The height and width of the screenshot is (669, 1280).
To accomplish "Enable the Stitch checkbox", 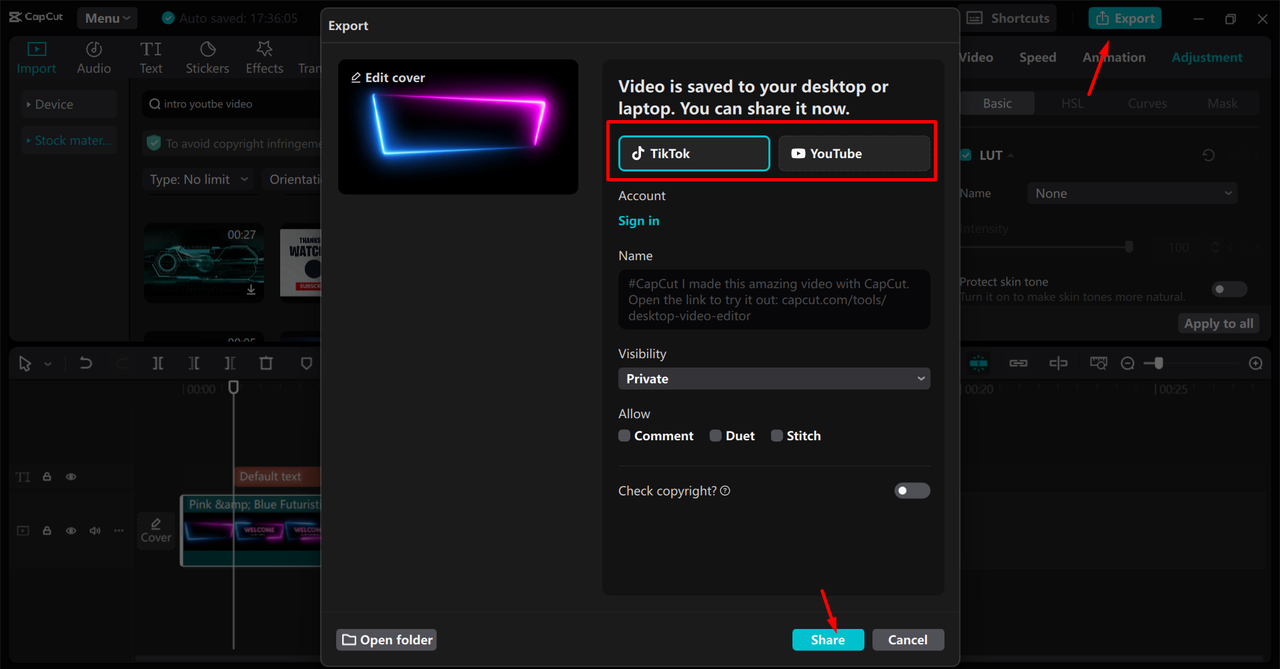I will (x=777, y=436).
